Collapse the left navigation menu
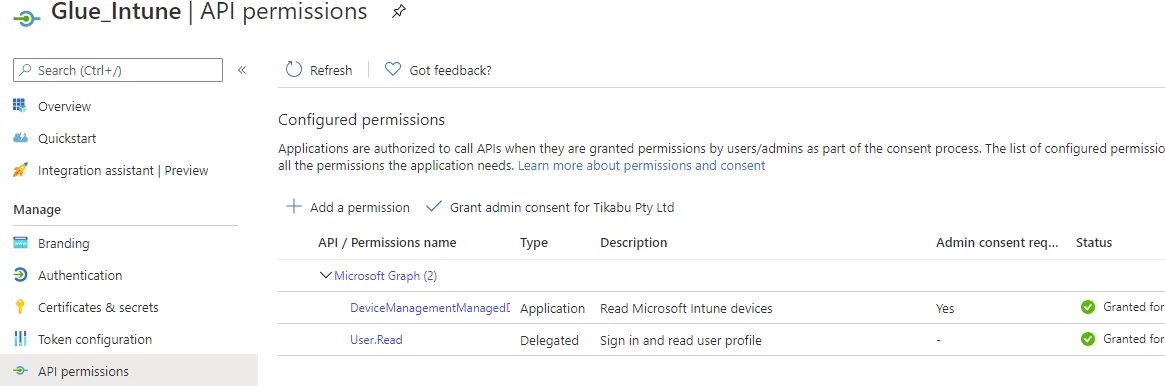The width and height of the screenshot is (1165, 386). (x=241, y=70)
